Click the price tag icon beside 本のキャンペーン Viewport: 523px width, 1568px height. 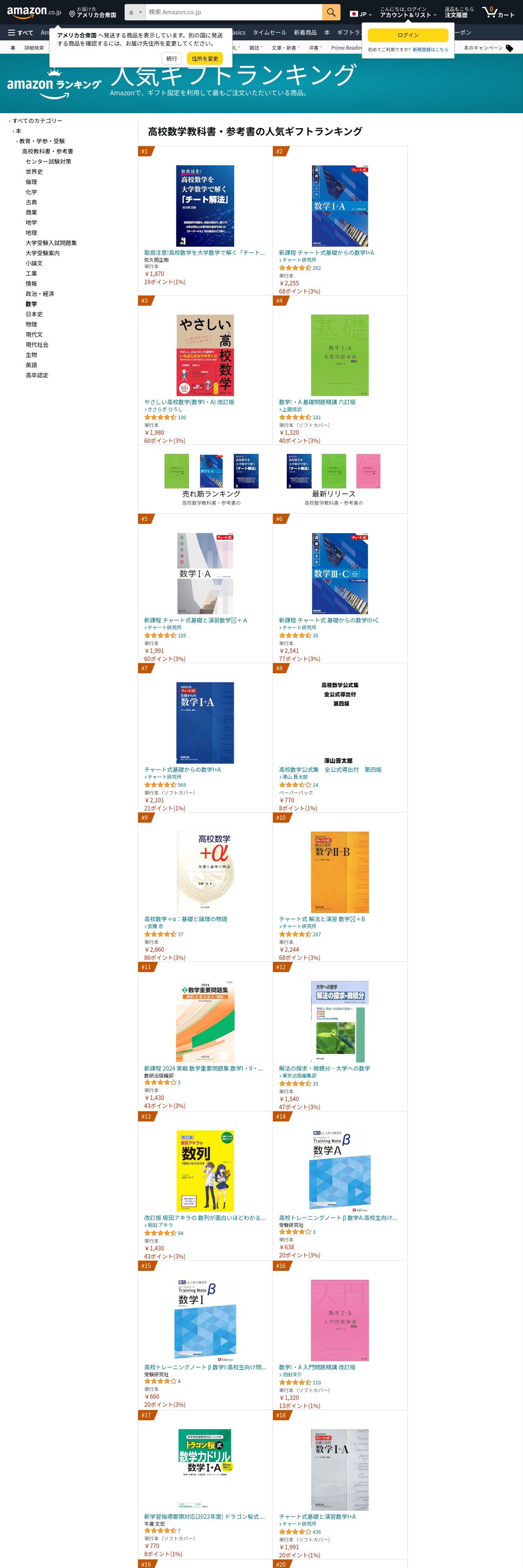point(509,48)
